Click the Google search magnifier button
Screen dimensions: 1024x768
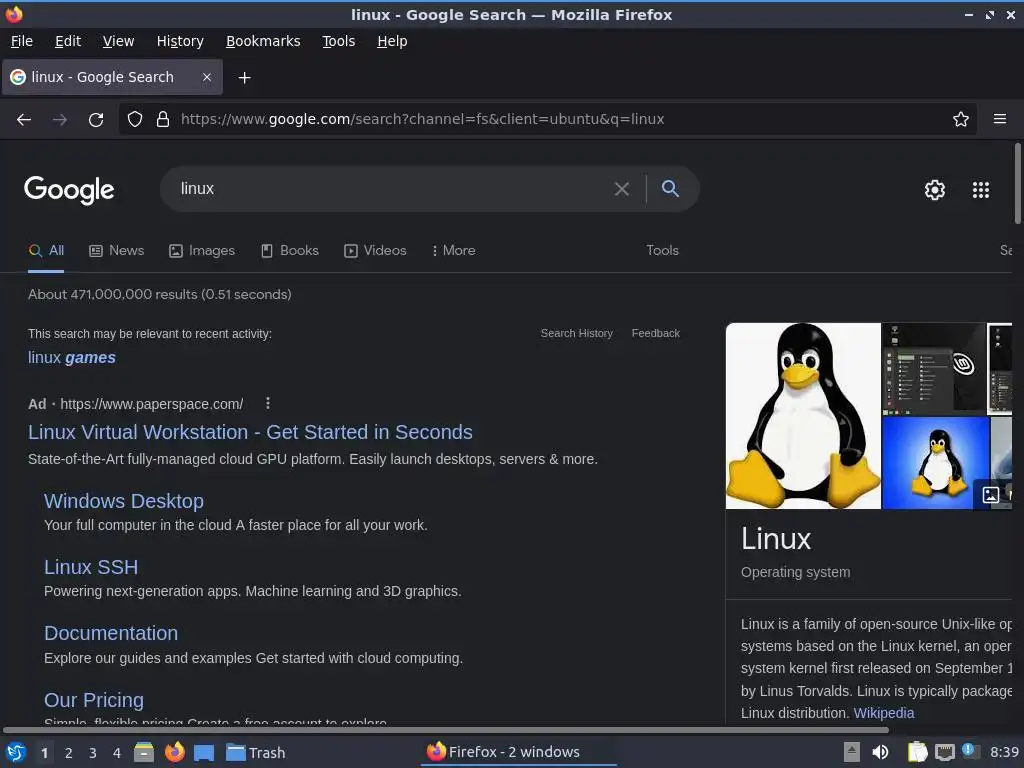pos(670,188)
